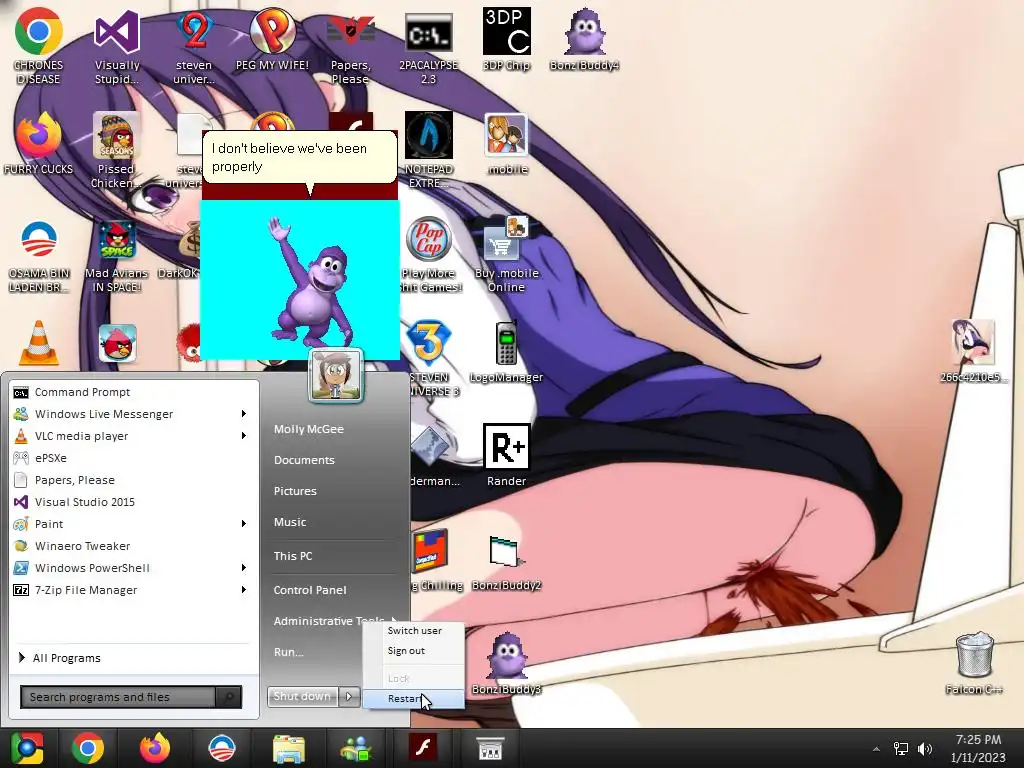Open the BonziBuddy4 desktop icon
1024x768 pixels.
pyautogui.click(x=584, y=39)
